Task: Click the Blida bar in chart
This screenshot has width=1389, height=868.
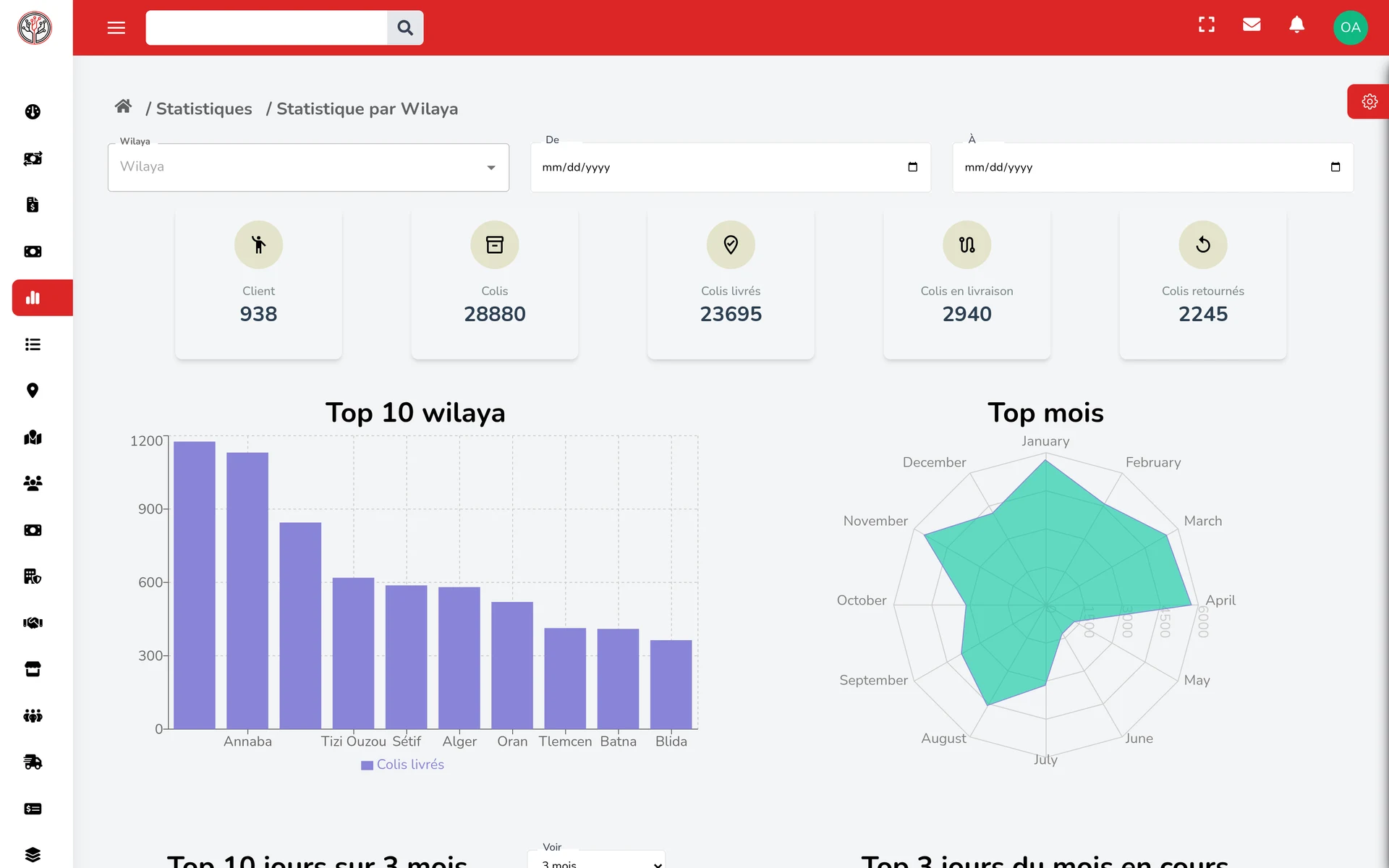Action: click(x=671, y=684)
